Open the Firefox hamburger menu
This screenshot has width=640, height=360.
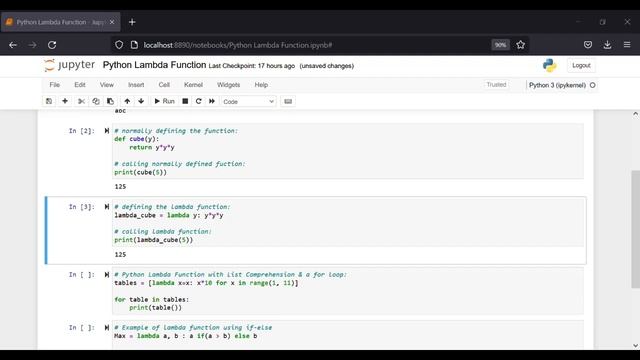tap(627, 45)
